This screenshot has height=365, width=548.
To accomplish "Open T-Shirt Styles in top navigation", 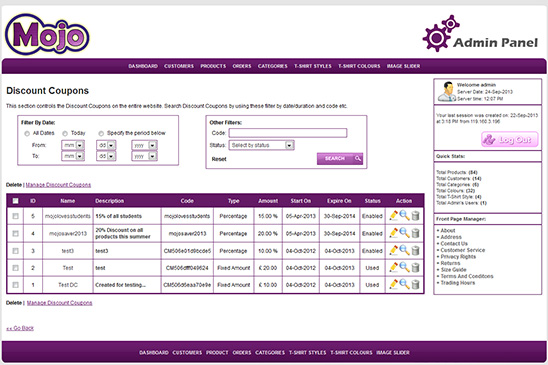I will [313, 66].
